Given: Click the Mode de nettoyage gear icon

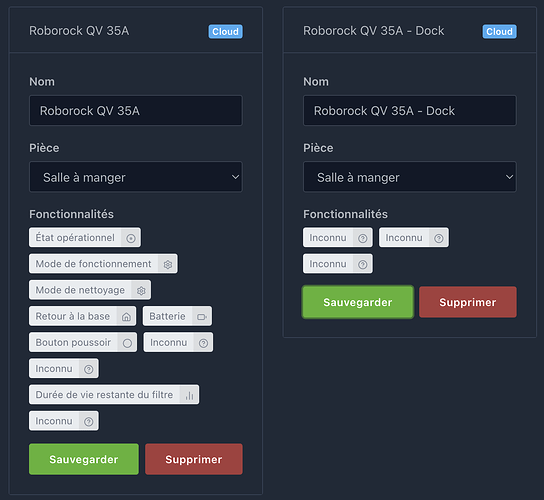Looking at the screenshot, I should point(141,290).
